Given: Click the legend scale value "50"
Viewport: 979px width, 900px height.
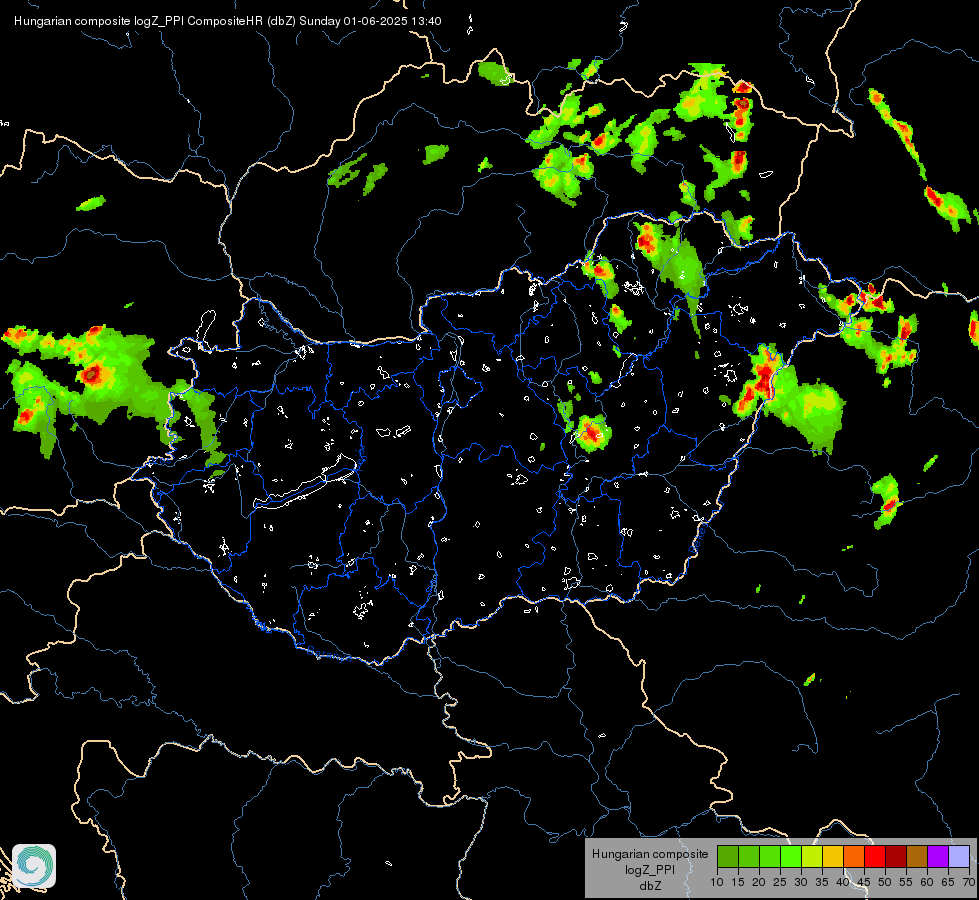Looking at the screenshot, I should [885, 882].
